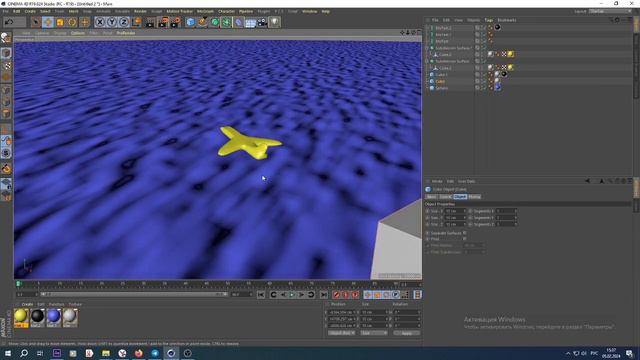Add a Camera object from toolbar
Image resolution: width=640 pixels, height=360 pixels.
[x=262, y=22]
